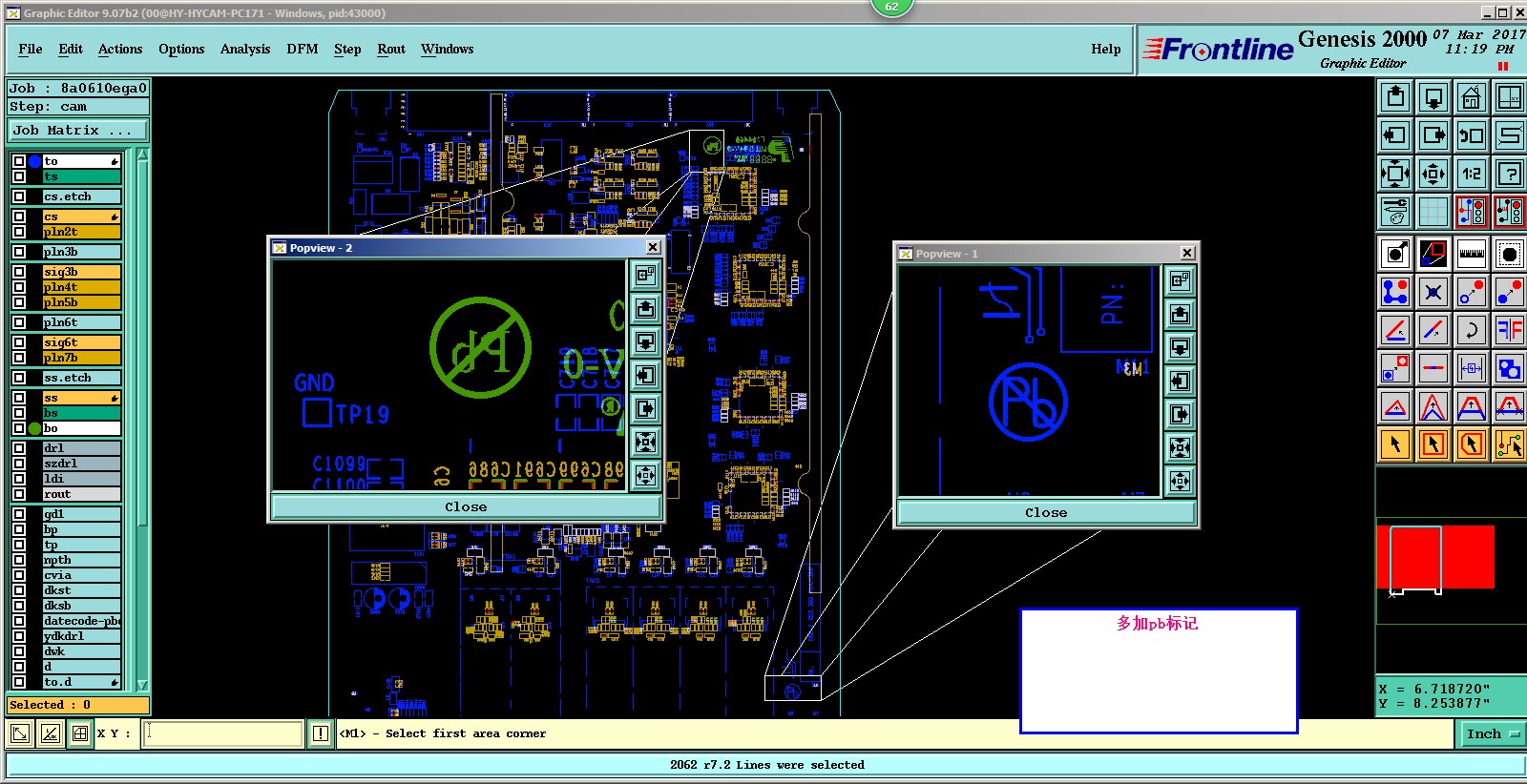Toggle checkbox for the cs.etch layer

pos(19,196)
